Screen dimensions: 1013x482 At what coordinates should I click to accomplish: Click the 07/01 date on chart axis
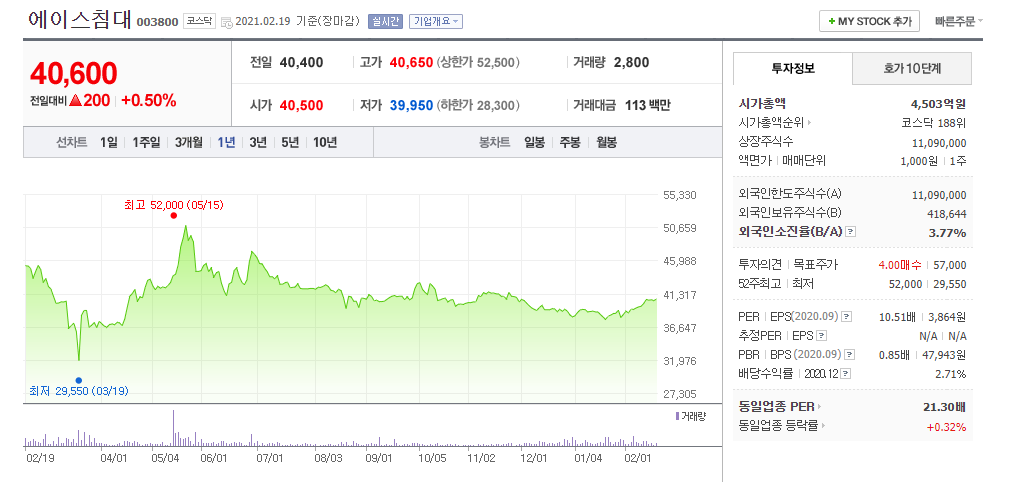coord(269,458)
